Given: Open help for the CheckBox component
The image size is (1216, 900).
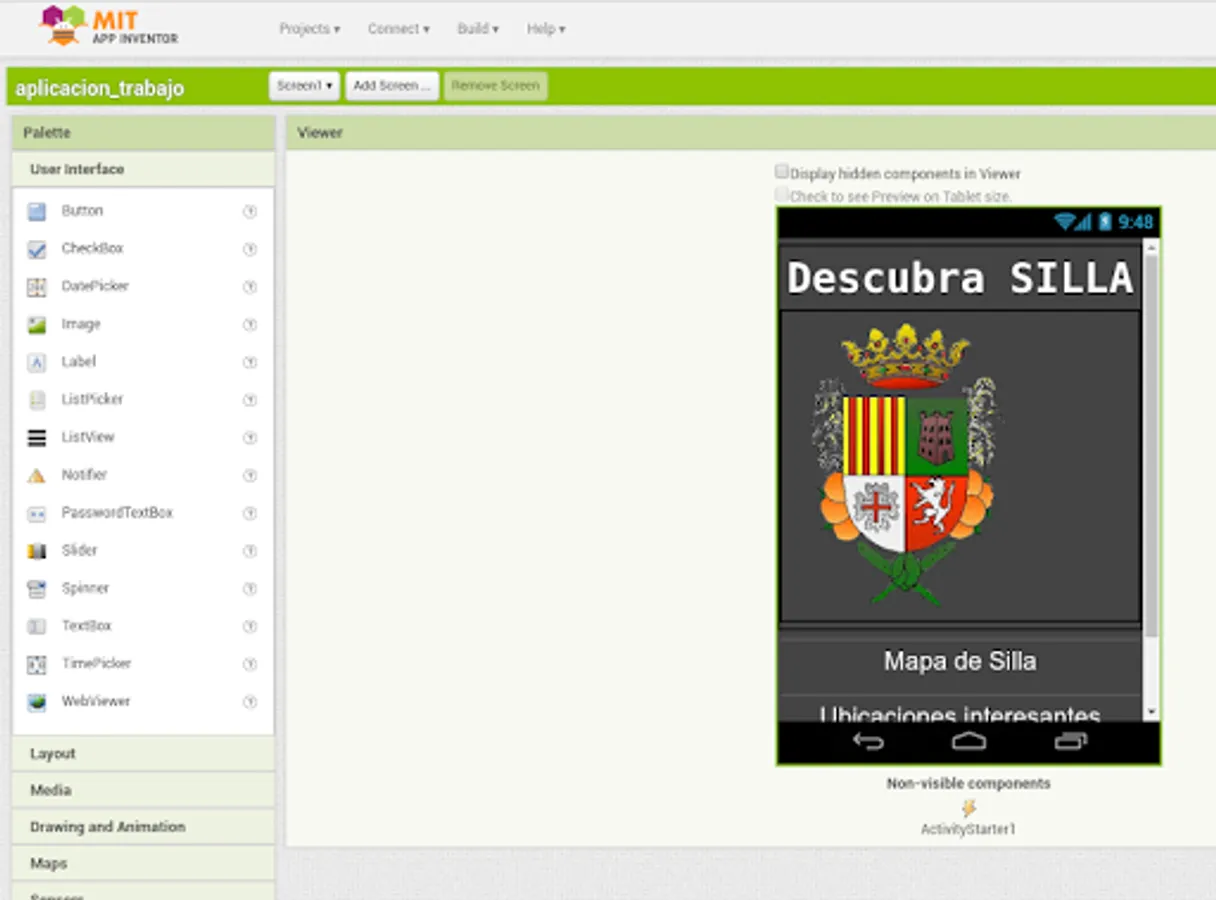Looking at the screenshot, I should [x=250, y=249].
